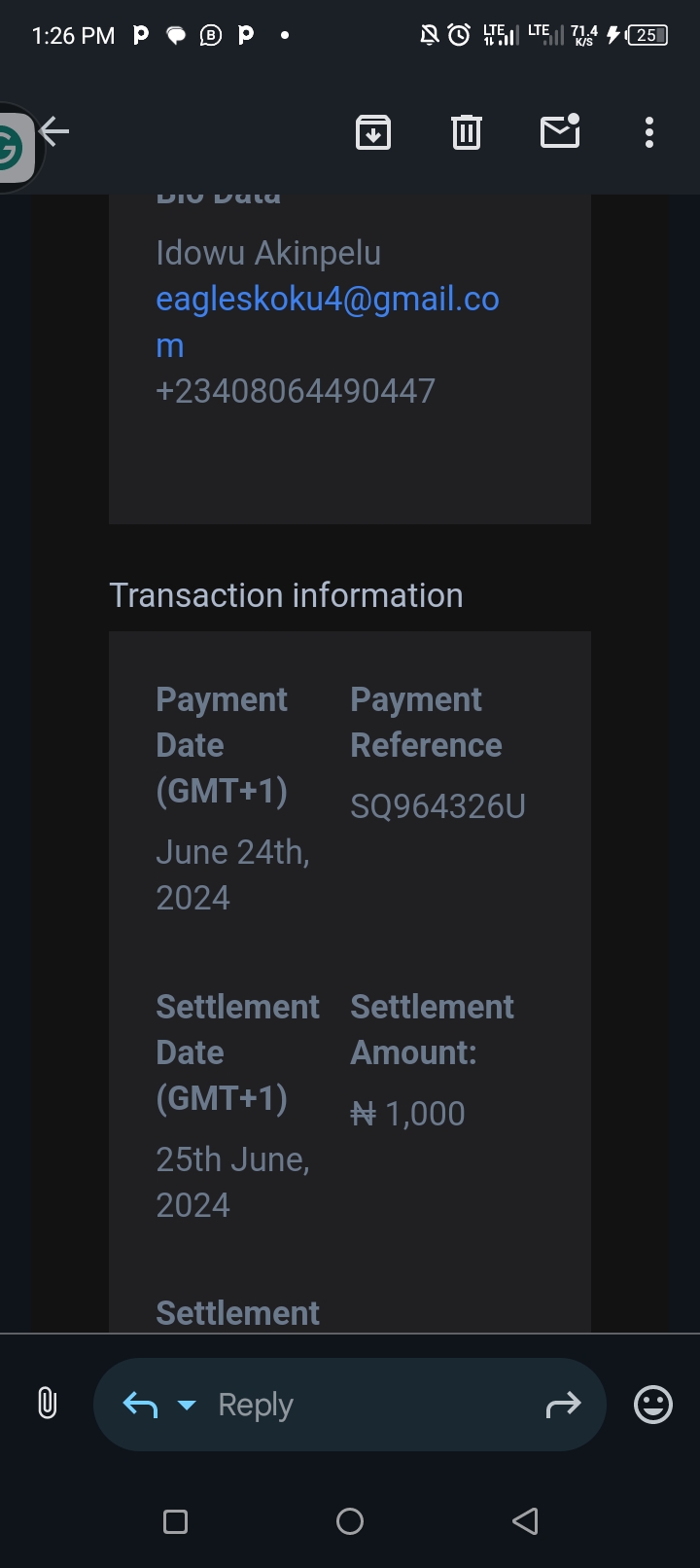
Task: Tap the battery indicator in status bar
Action: click(647, 35)
